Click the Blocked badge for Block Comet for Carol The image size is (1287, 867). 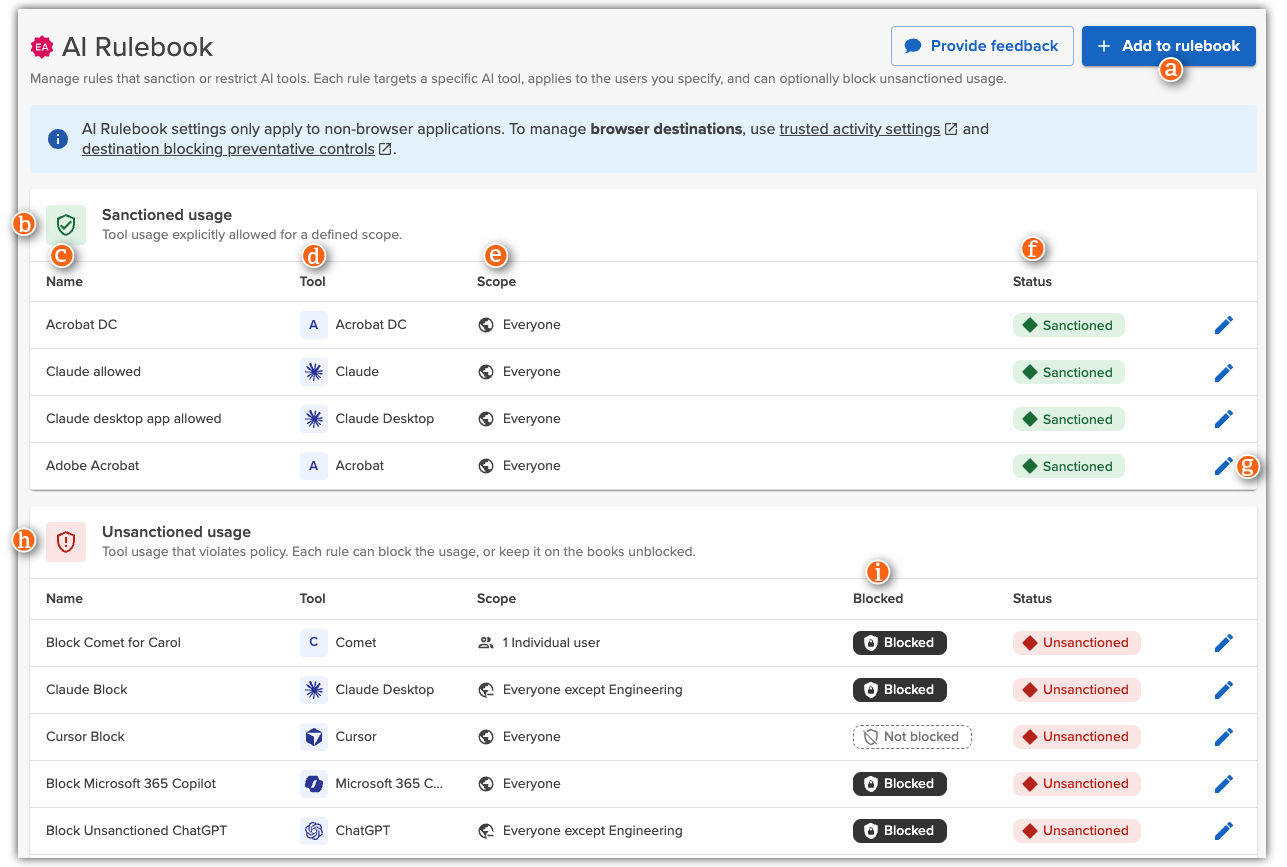(x=900, y=643)
